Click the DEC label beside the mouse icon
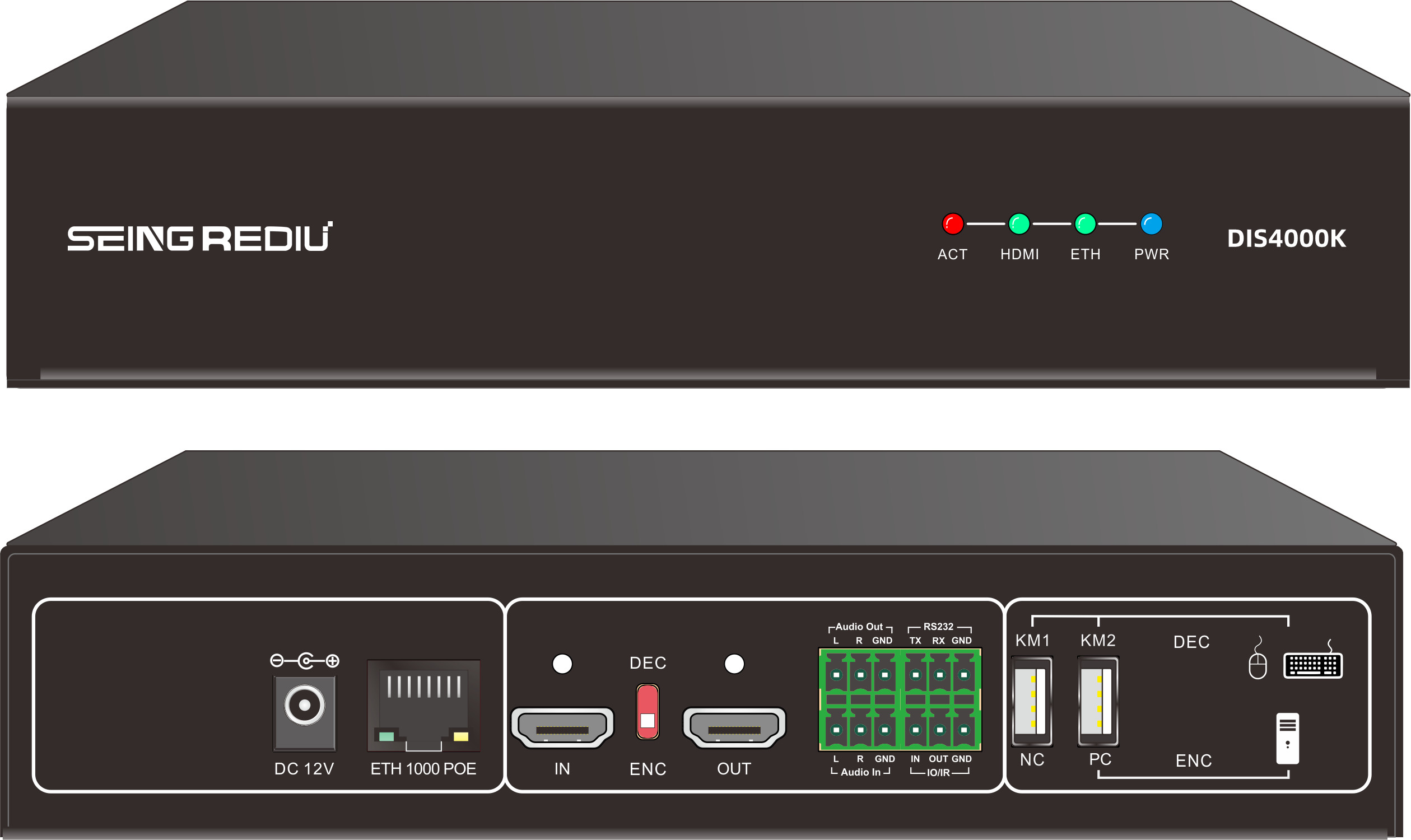 [x=1191, y=642]
